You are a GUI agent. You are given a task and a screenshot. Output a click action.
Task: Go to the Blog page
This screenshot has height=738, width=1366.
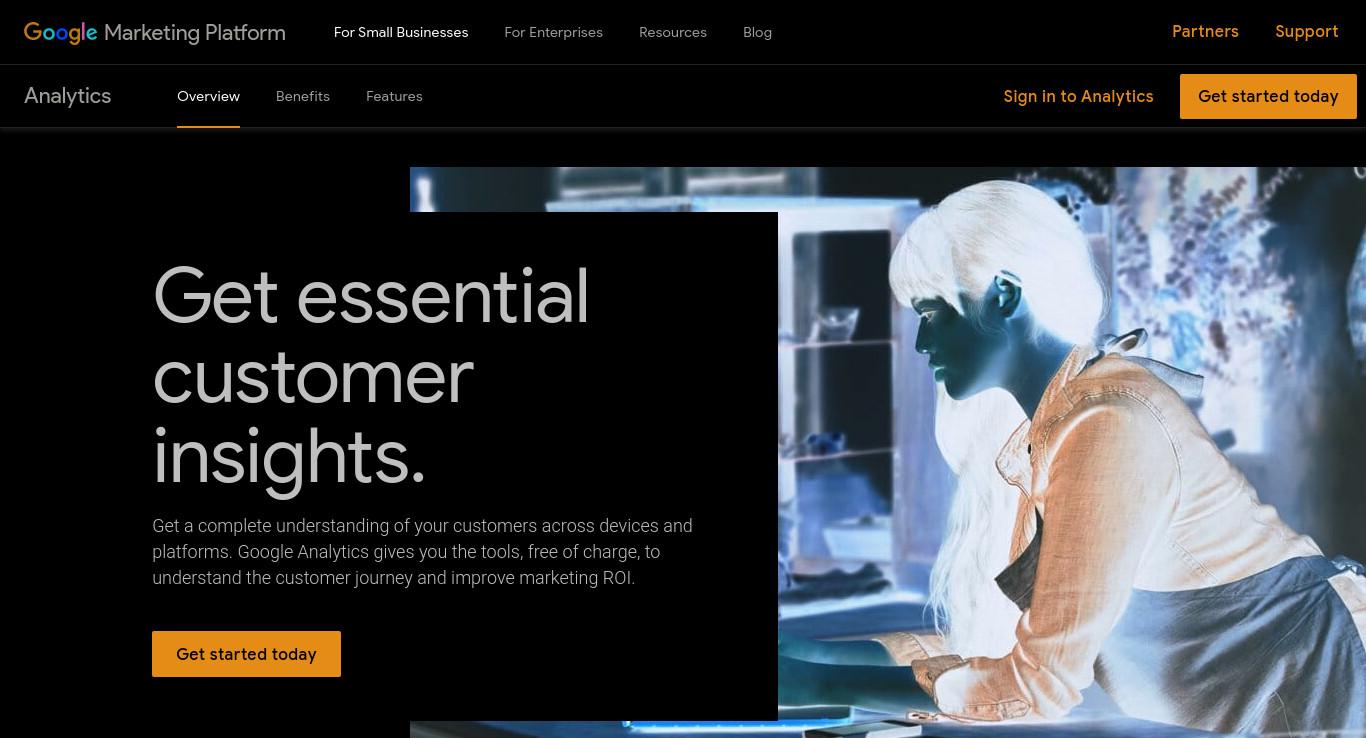(x=757, y=32)
